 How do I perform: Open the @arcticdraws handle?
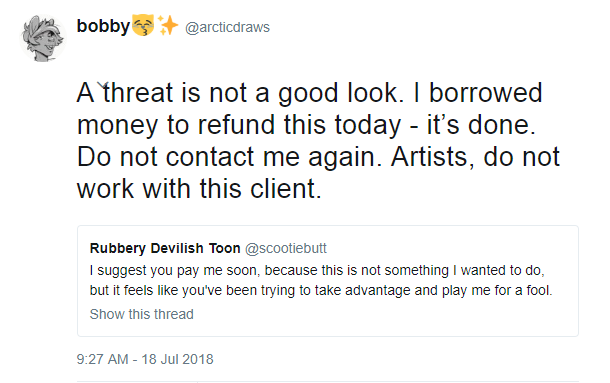tap(227, 27)
